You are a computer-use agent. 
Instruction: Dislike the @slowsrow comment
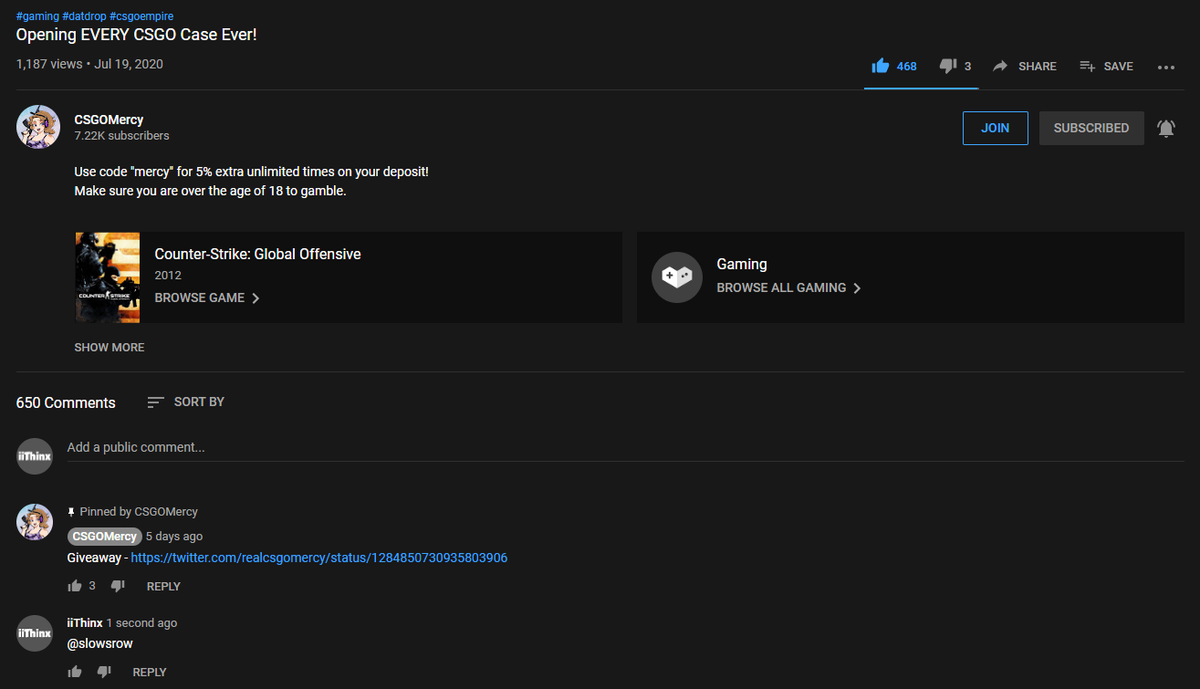[104, 672]
